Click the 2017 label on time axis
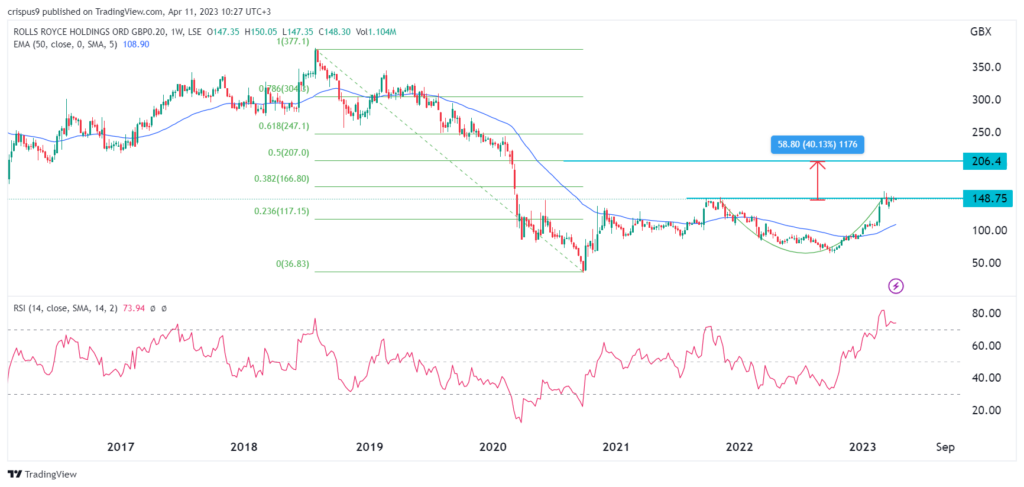 121,447
